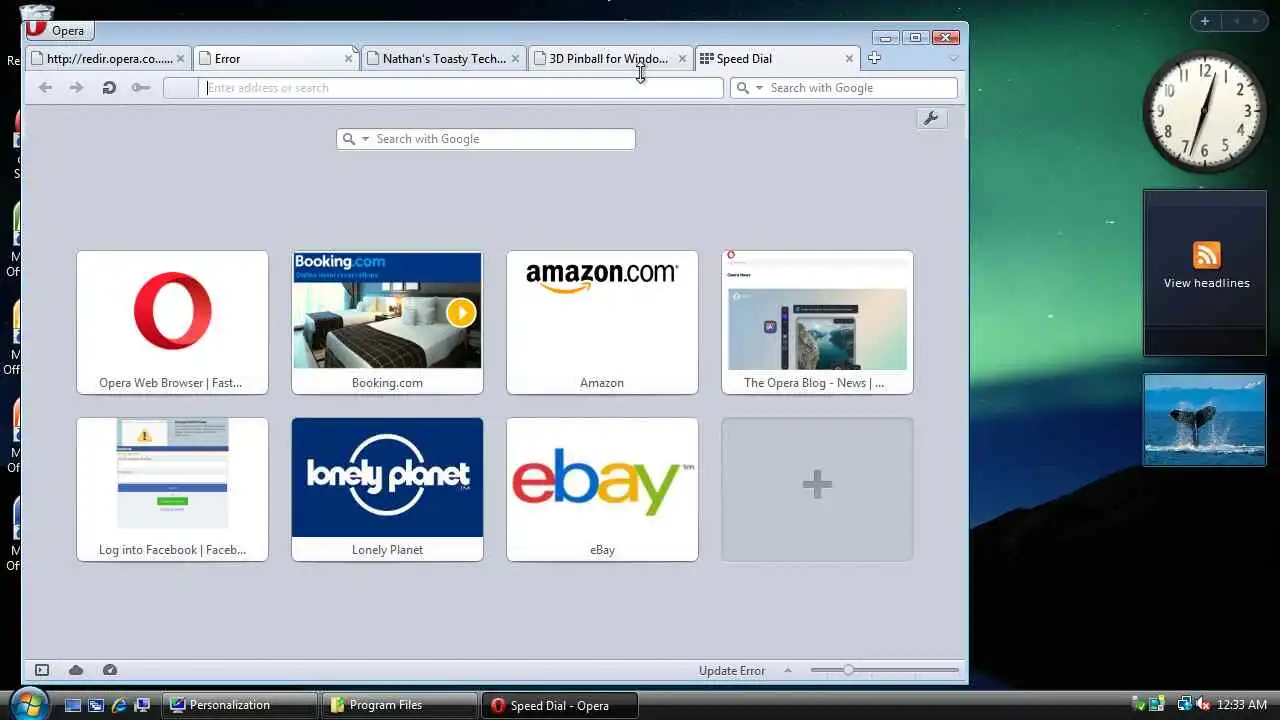The height and width of the screenshot is (720, 1280).
Task: Click the network tray icon
Action: 1185,705
